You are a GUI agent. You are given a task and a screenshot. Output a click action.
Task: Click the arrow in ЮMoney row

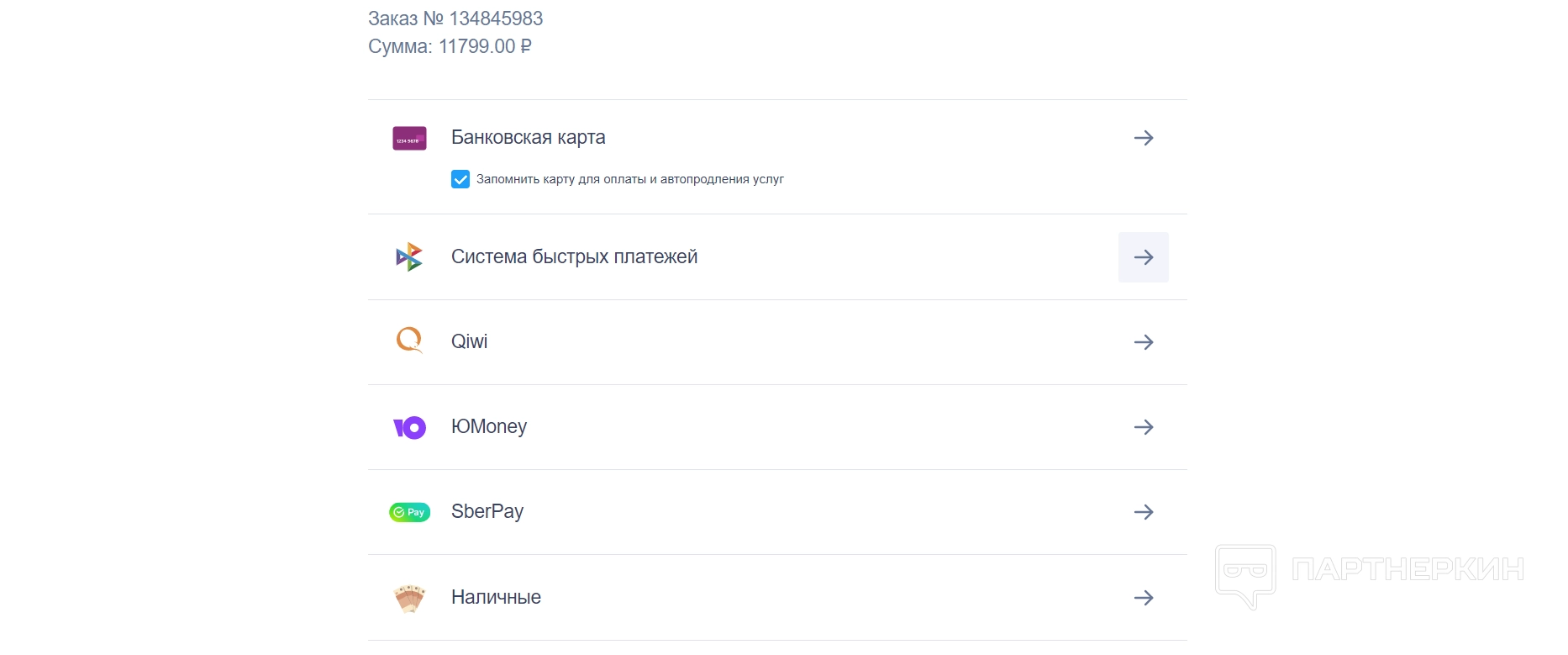tap(1143, 427)
